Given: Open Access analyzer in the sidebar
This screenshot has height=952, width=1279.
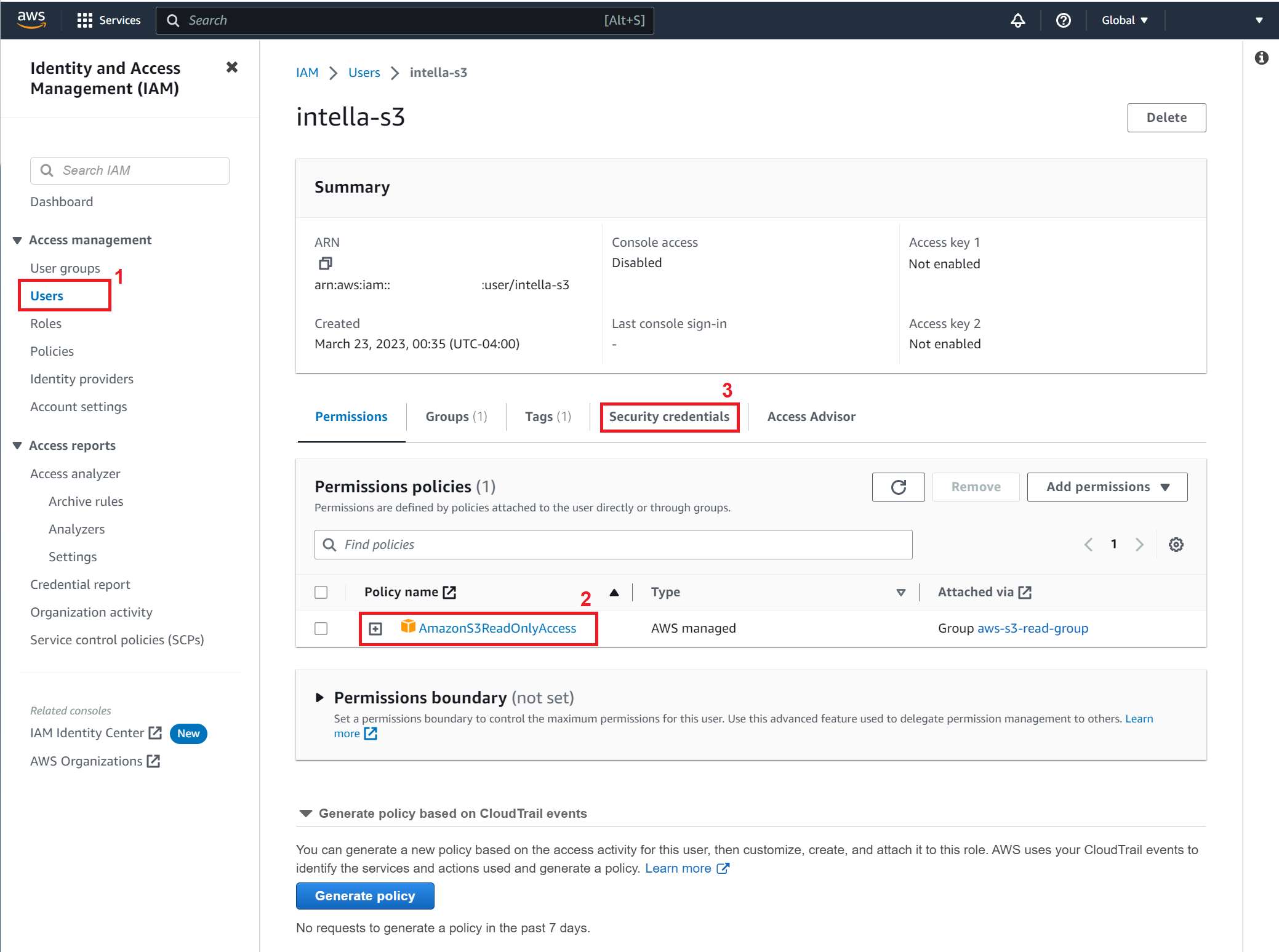Looking at the screenshot, I should point(75,474).
